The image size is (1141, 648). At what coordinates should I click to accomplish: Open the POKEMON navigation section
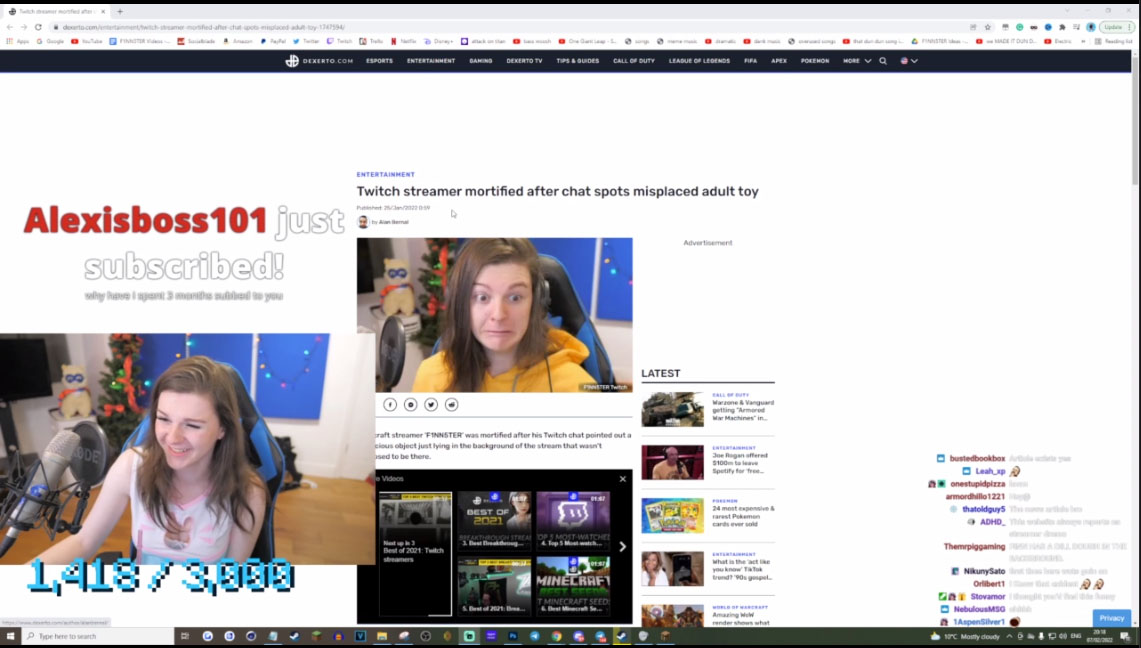coord(815,61)
